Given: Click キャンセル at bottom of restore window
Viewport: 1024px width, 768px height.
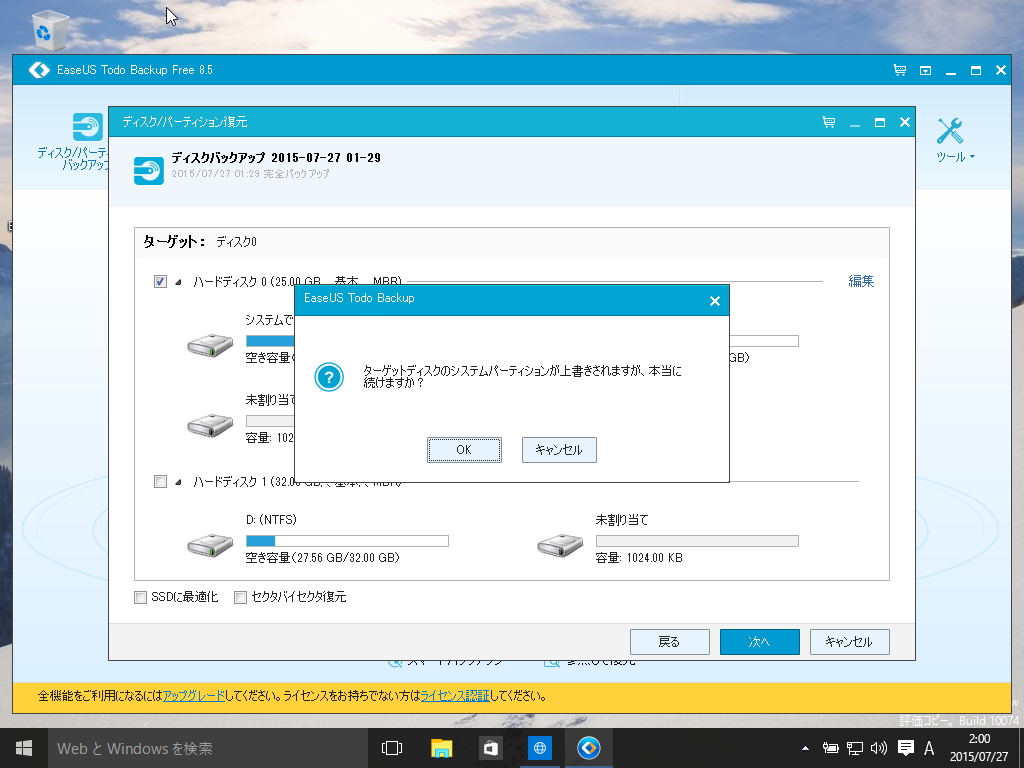Looking at the screenshot, I should pos(850,642).
